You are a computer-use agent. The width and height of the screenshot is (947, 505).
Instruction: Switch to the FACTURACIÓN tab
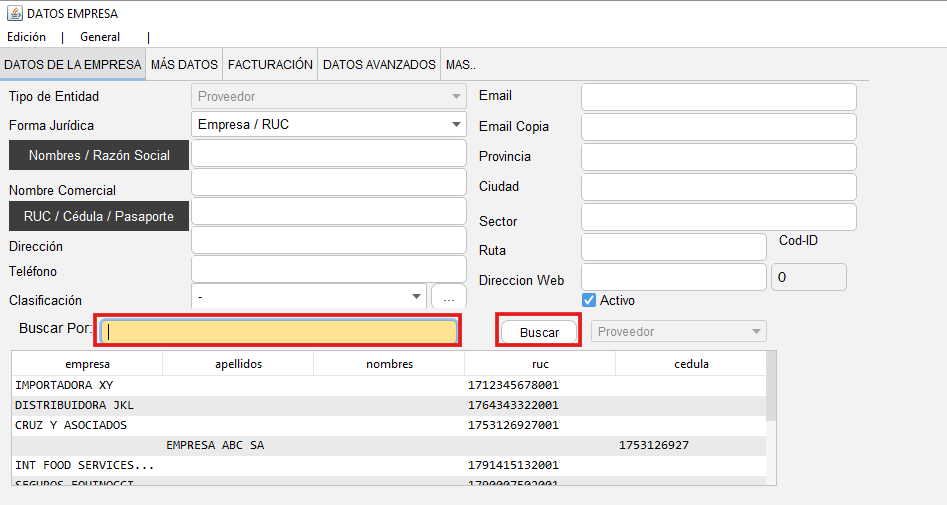tap(270, 64)
